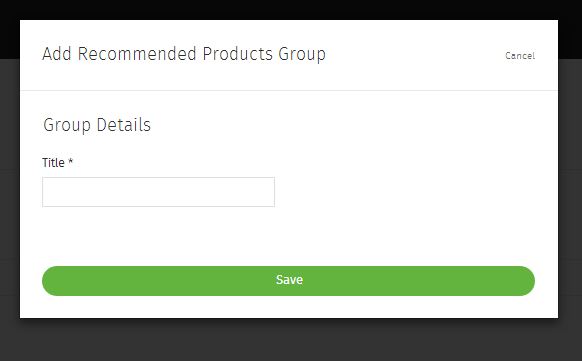Dismiss dialog via dark backdrop below modal
The width and height of the screenshot is (582, 361).
tap(291, 339)
